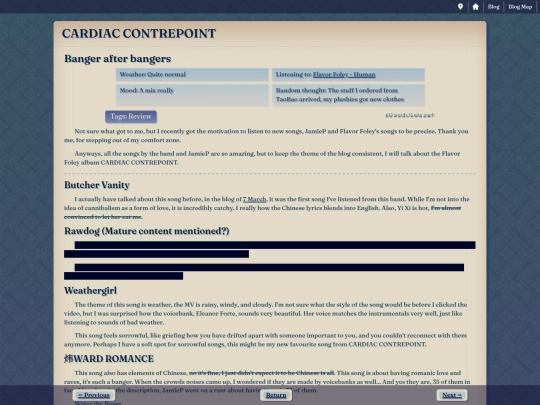Screen dimensions: 540x405
Task: Click the Butcher Vanity heading
Action: tap(97, 185)
